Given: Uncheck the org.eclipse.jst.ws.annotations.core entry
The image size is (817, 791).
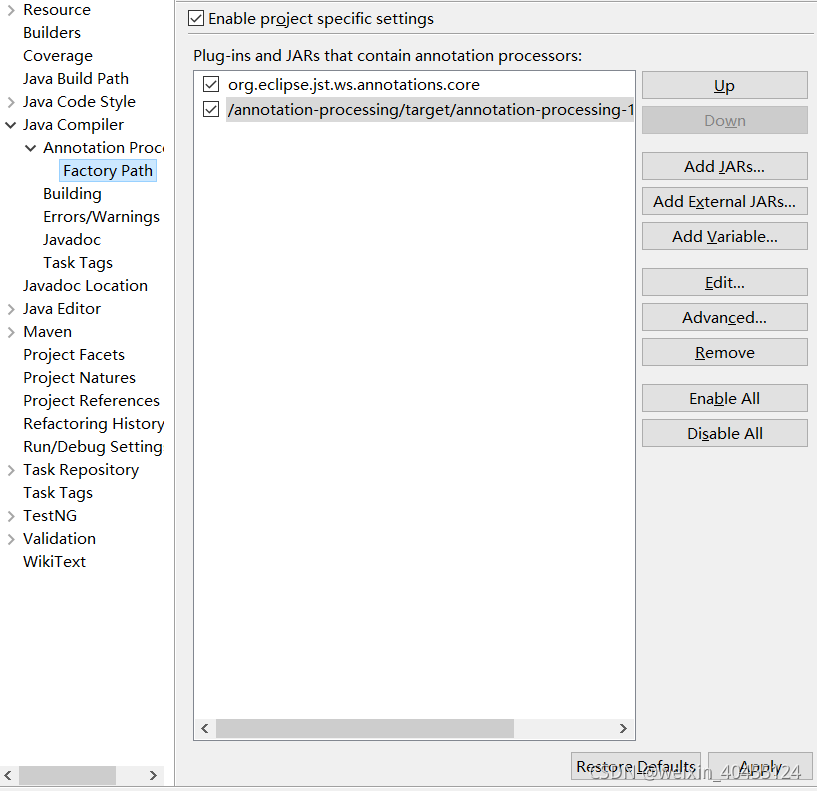Looking at the screenshot, I should coord(210,84).
